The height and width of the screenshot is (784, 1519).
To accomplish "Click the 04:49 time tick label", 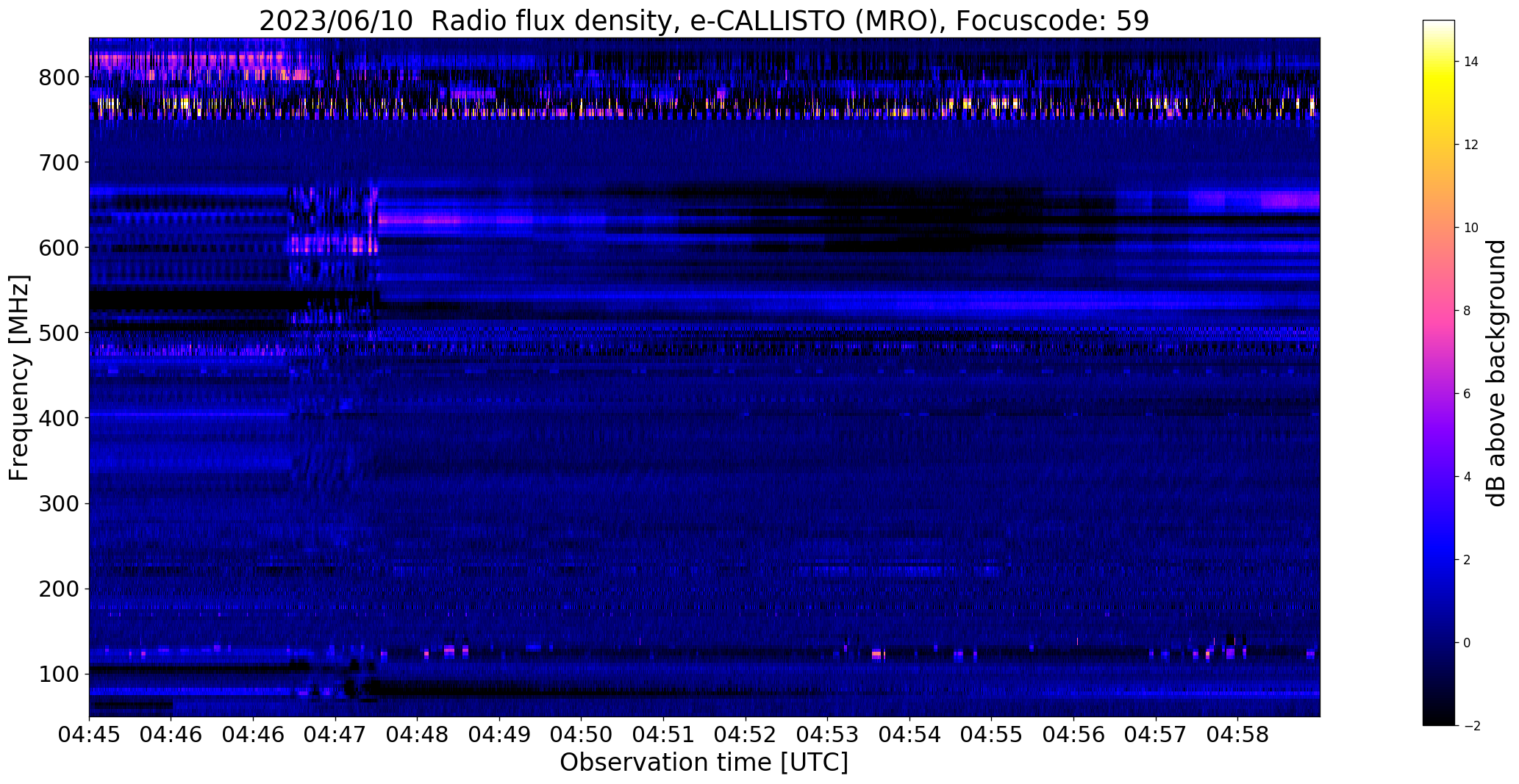I will click(499, 734).
